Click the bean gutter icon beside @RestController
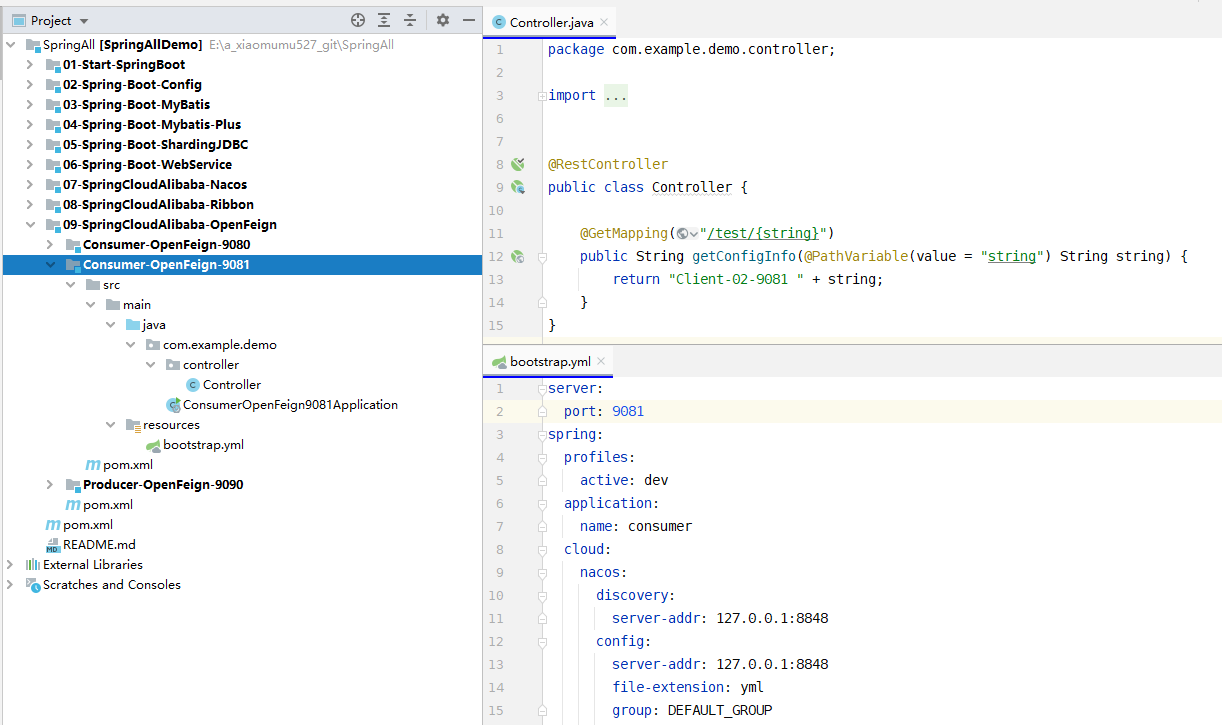Viewport: 1222px width, 725px height. (517, 164)
